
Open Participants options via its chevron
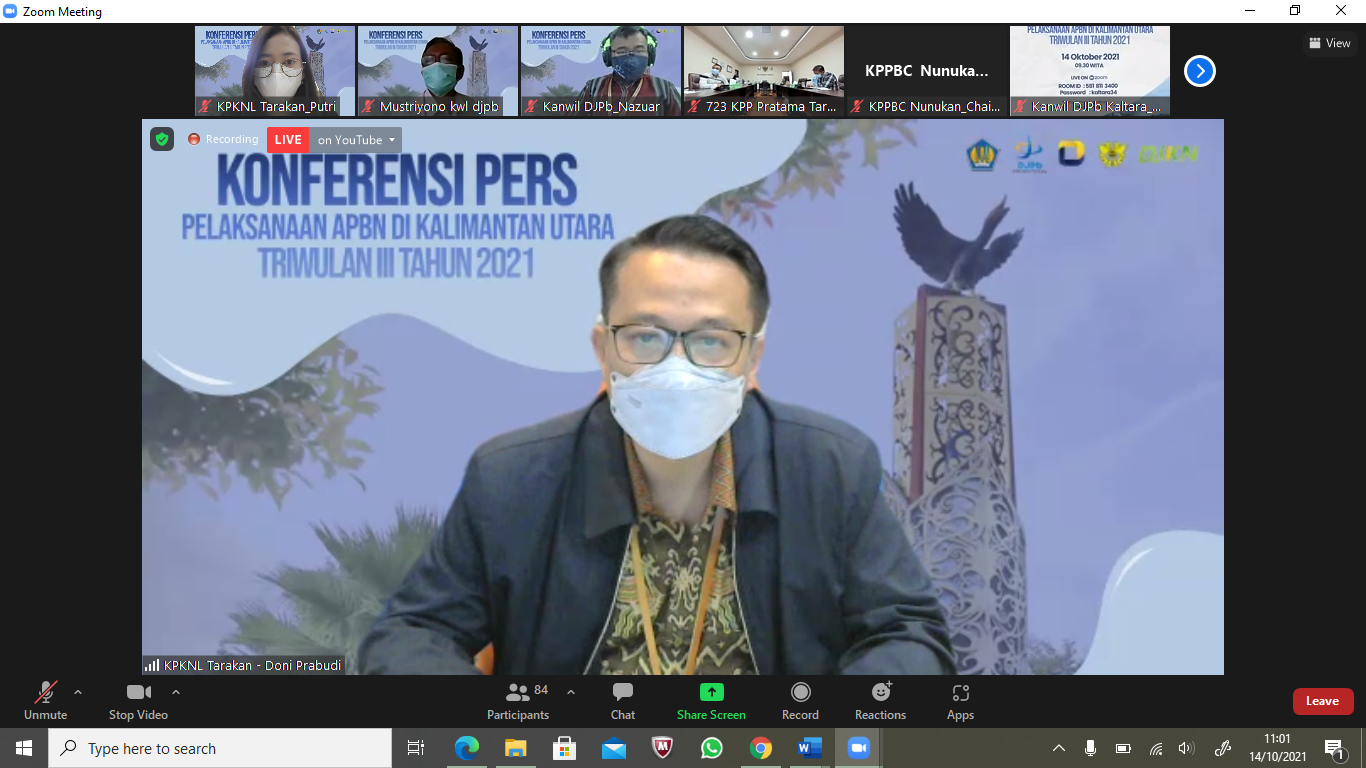pos(570,691)
